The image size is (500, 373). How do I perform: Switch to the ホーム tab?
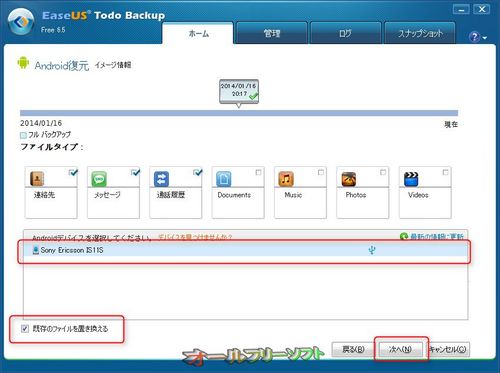pos(198,33)
